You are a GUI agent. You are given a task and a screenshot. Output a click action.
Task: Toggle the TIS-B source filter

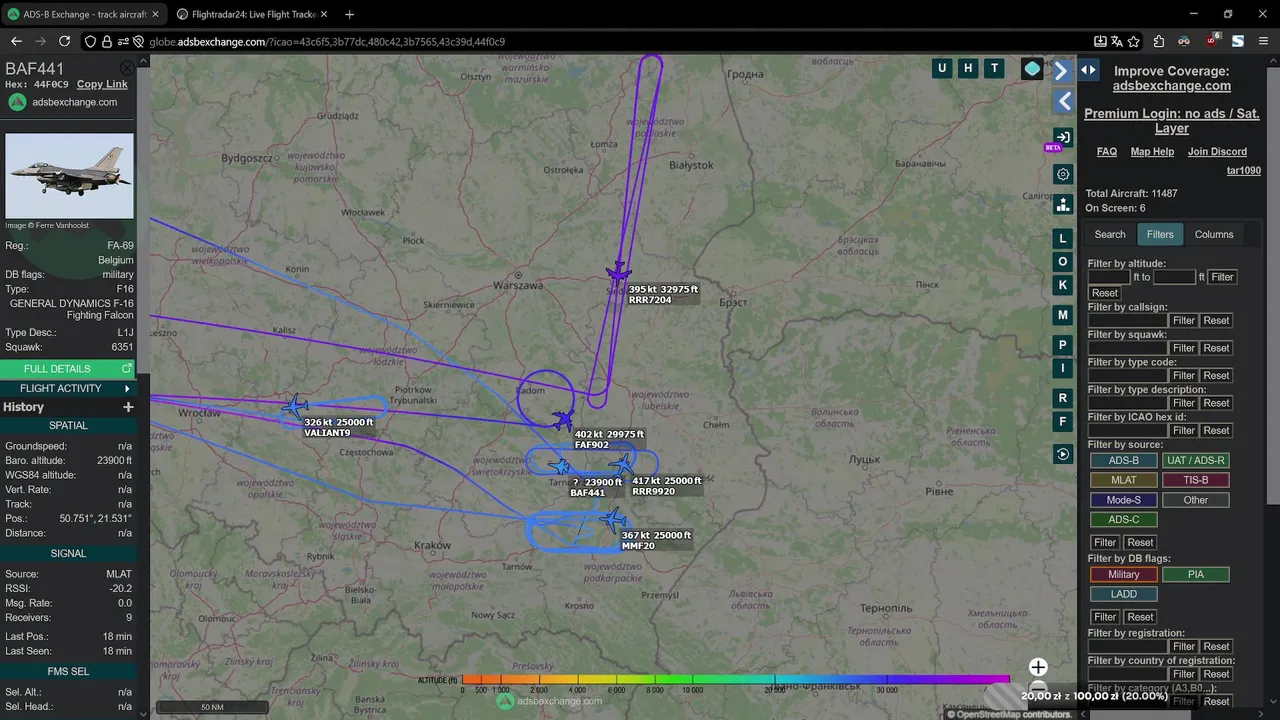(1195, 480)
